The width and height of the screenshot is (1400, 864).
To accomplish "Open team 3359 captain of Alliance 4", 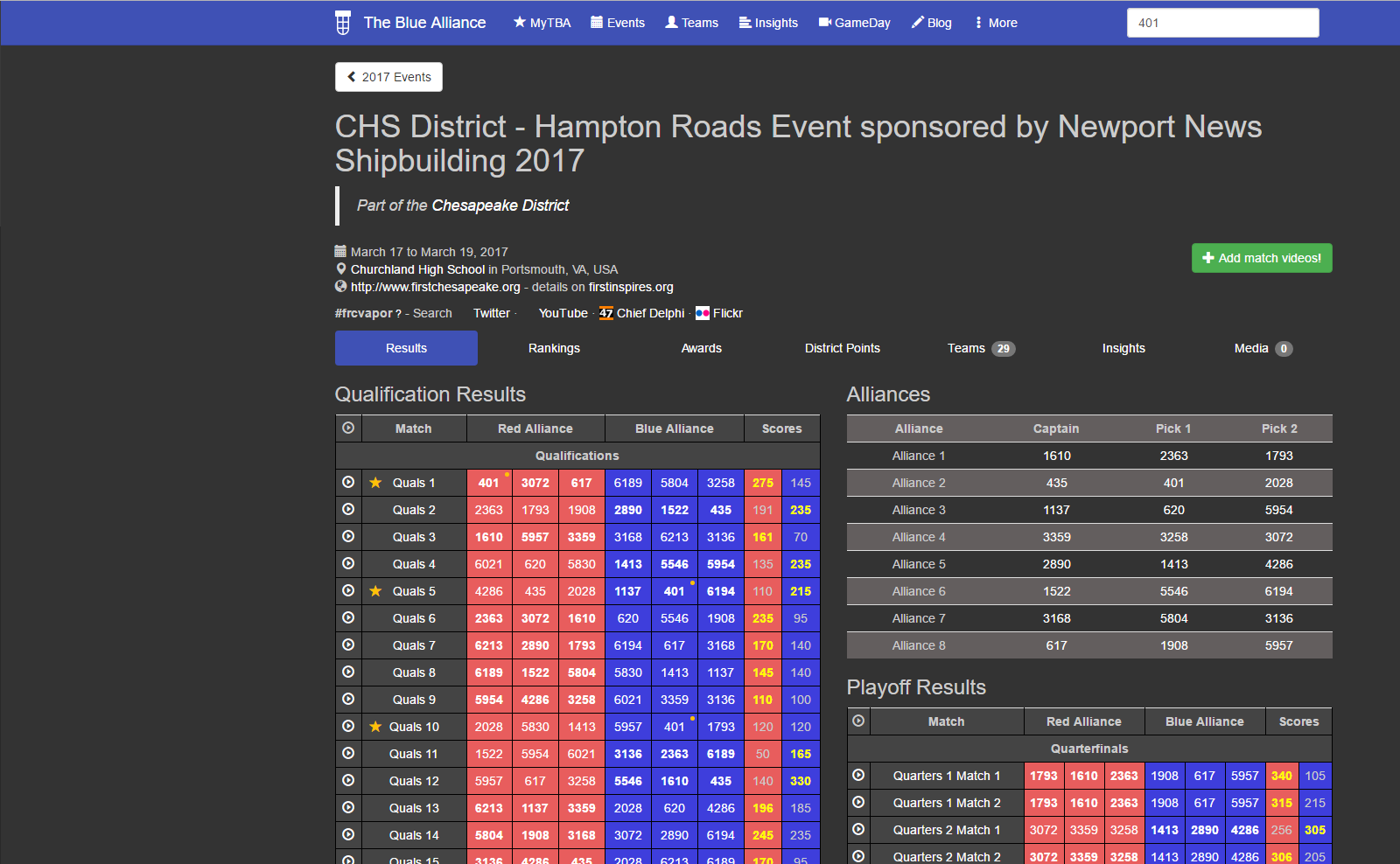I will (x=1057, y=537).
